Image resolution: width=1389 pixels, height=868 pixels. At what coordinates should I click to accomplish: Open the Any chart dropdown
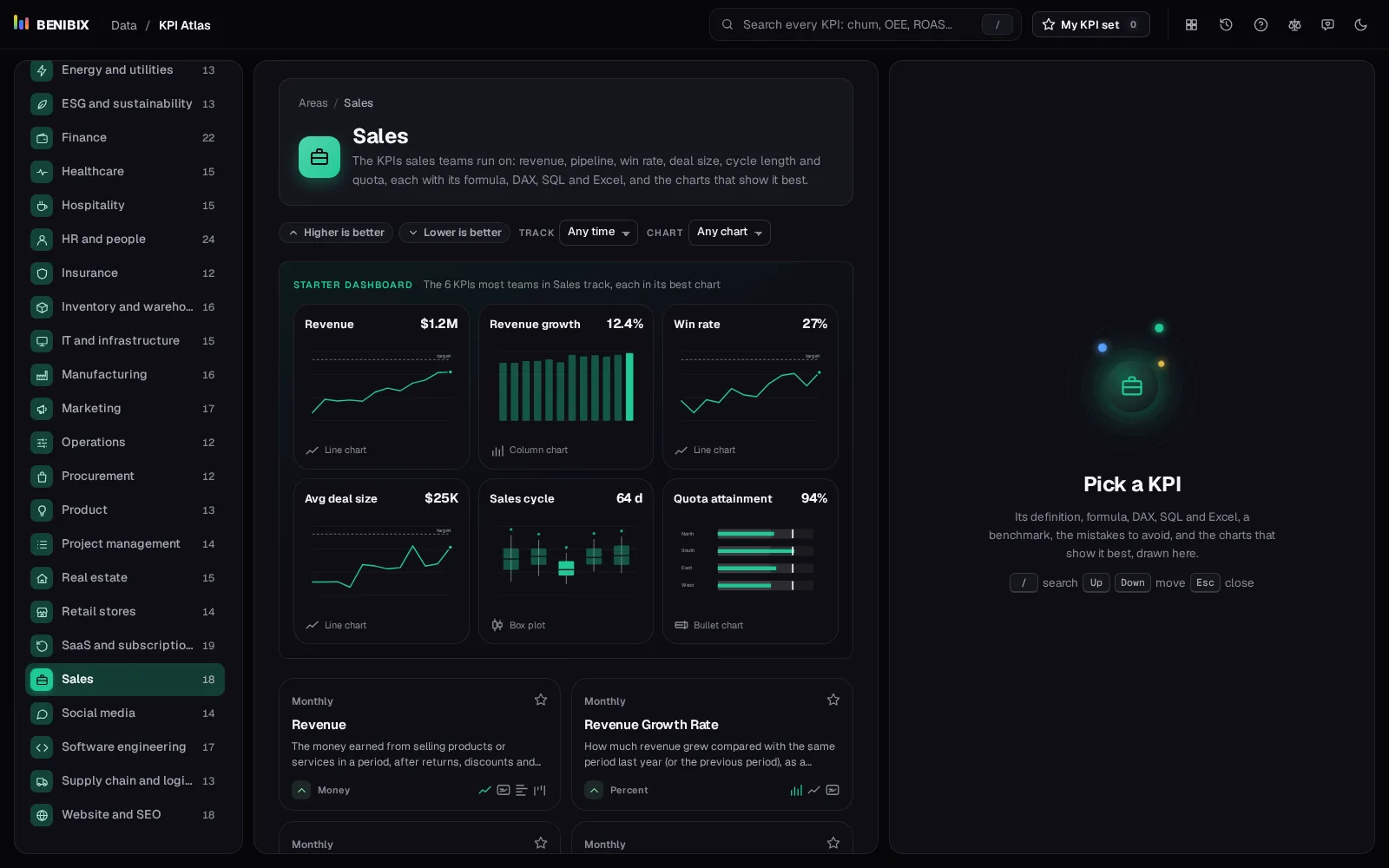point(729,233)
